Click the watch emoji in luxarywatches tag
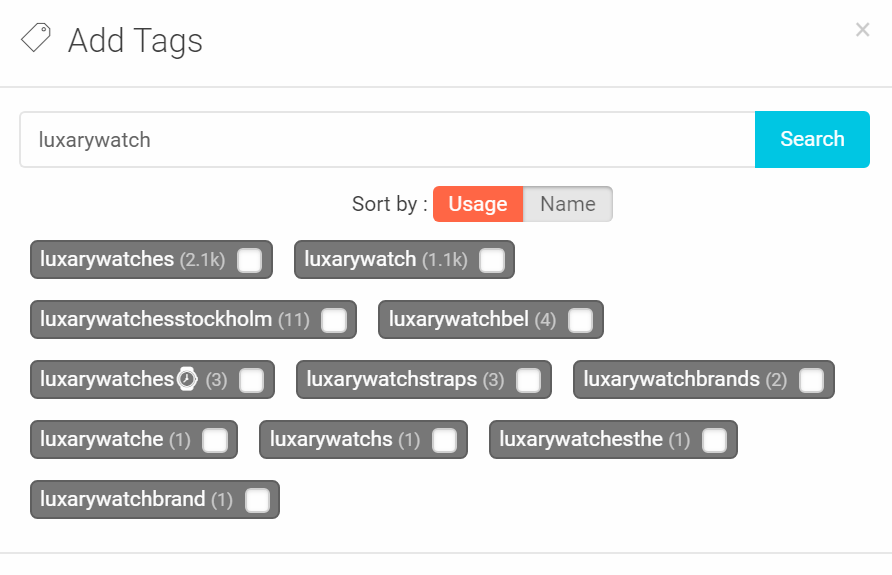Viewport: 892px width, 575px height. point(187,380)
